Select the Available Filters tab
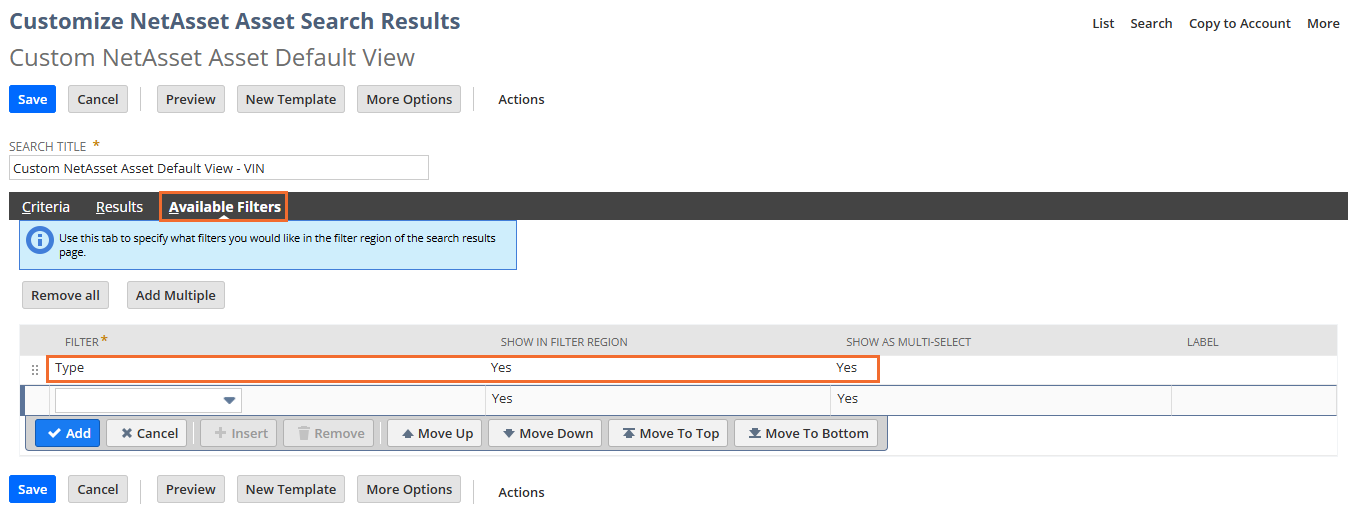 [224, 207]
